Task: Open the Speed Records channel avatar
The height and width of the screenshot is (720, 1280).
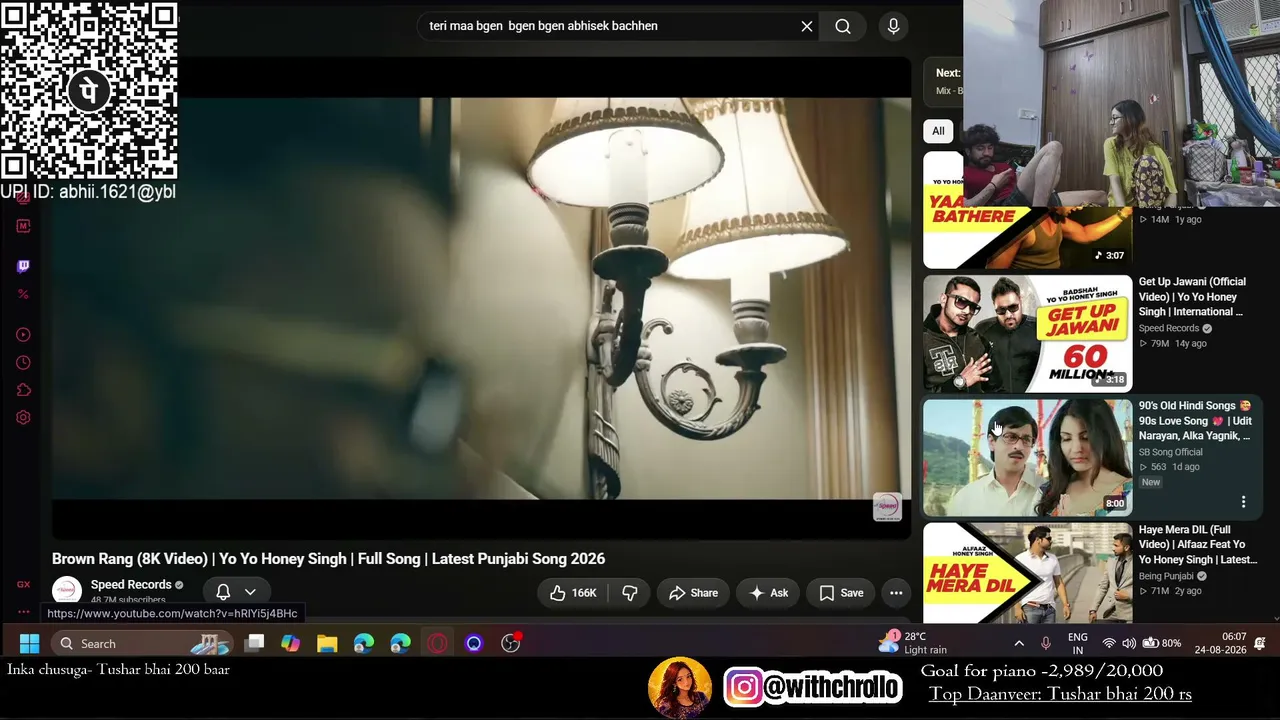Action: click(x=67, y=591)
